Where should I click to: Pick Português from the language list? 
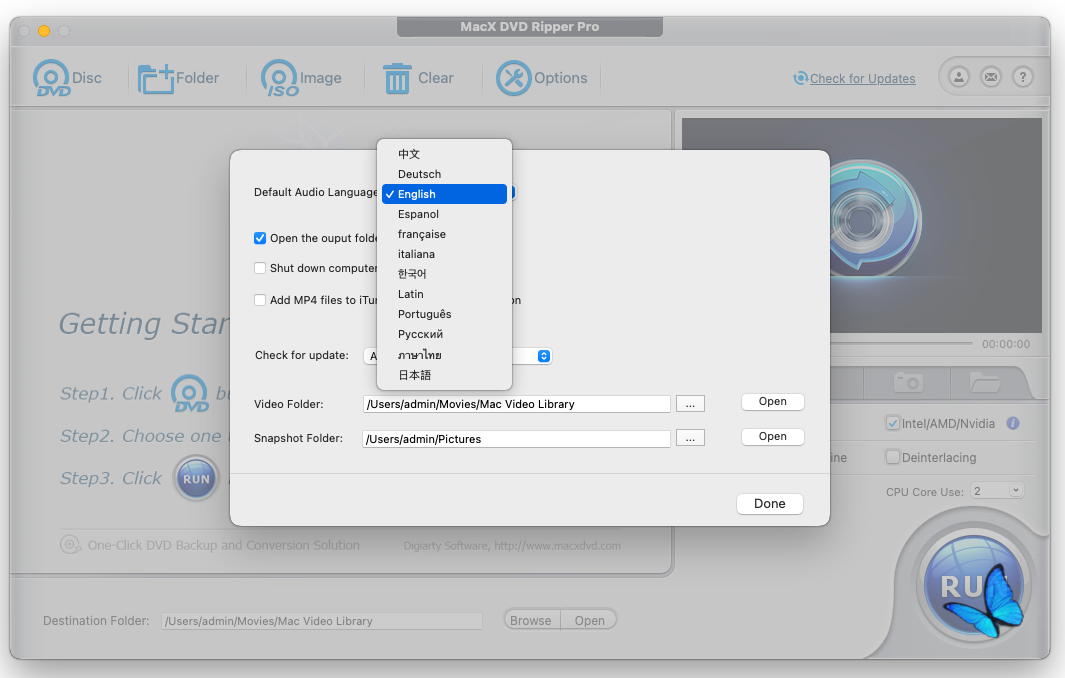[x=444, y=314]
